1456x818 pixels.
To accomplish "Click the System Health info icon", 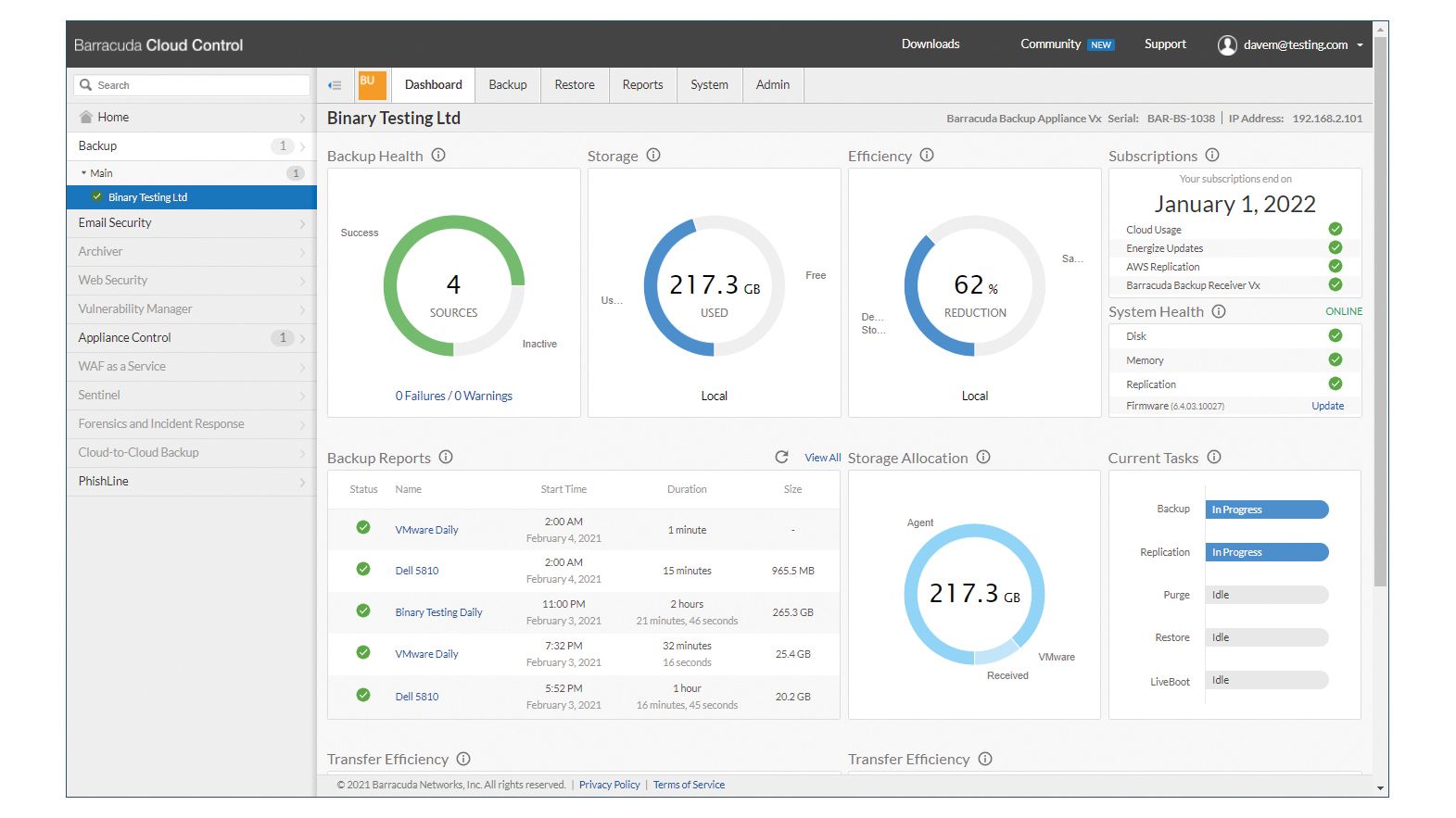I will coord(1219,312).
